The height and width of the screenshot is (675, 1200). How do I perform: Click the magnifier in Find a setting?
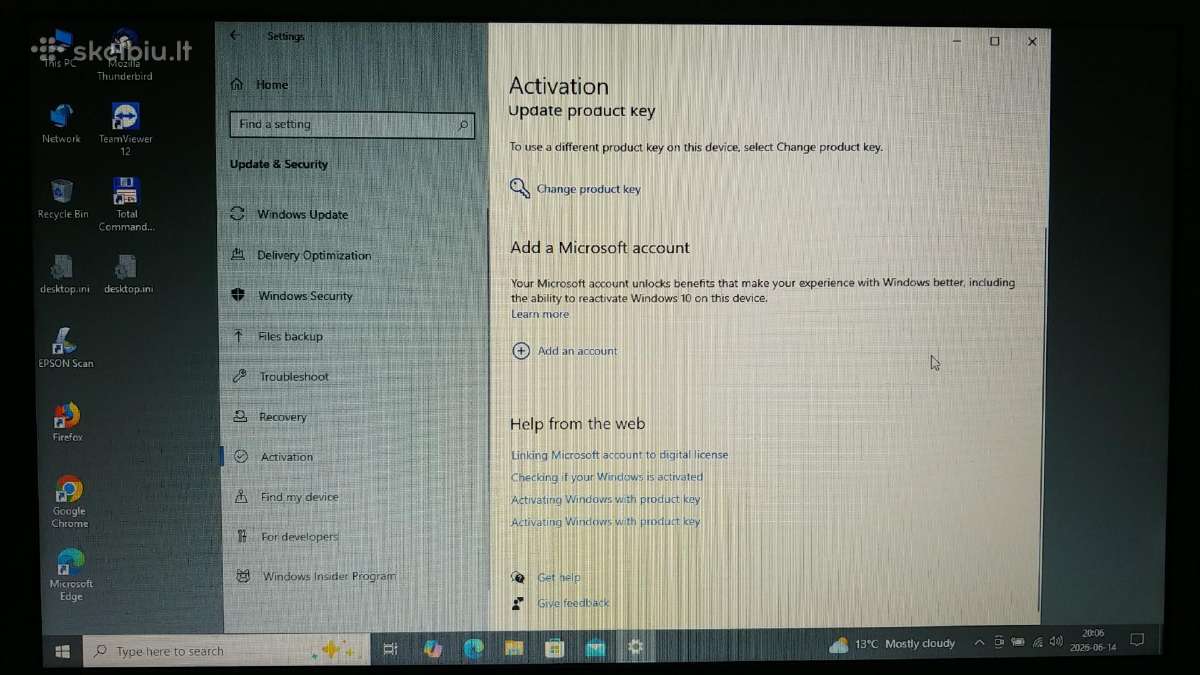[x=463, y=125]
